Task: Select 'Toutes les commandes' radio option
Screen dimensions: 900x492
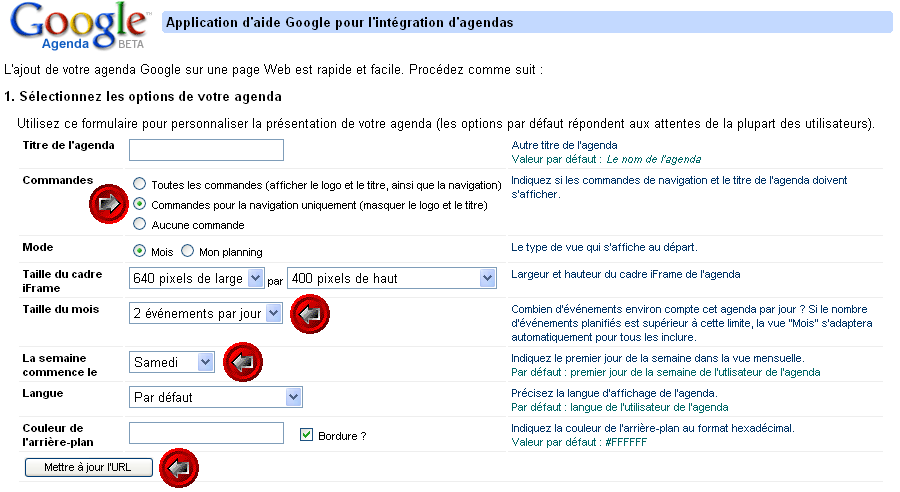Action: 139,184
